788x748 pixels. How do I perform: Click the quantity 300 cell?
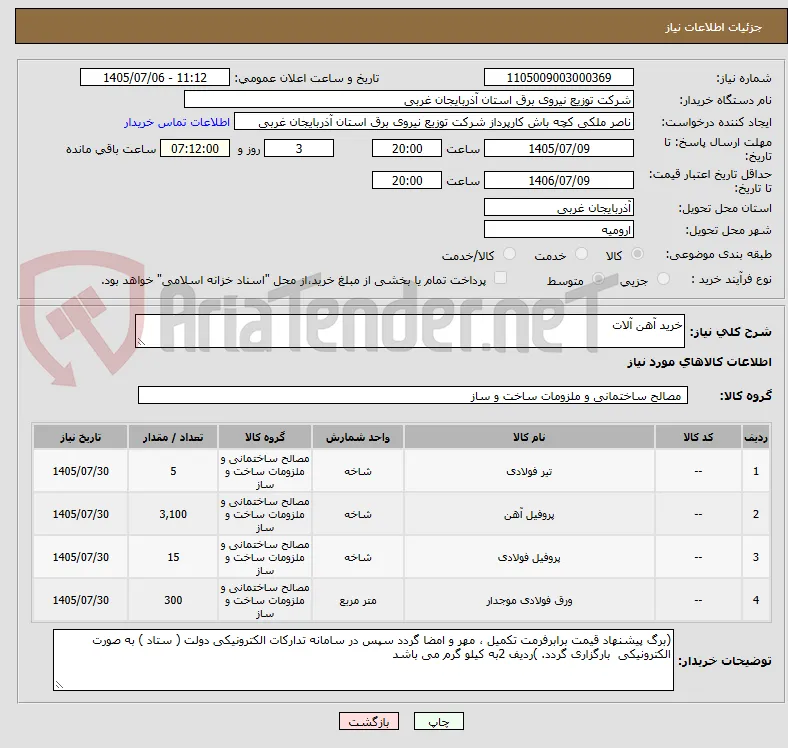click(x=173, y=600)
